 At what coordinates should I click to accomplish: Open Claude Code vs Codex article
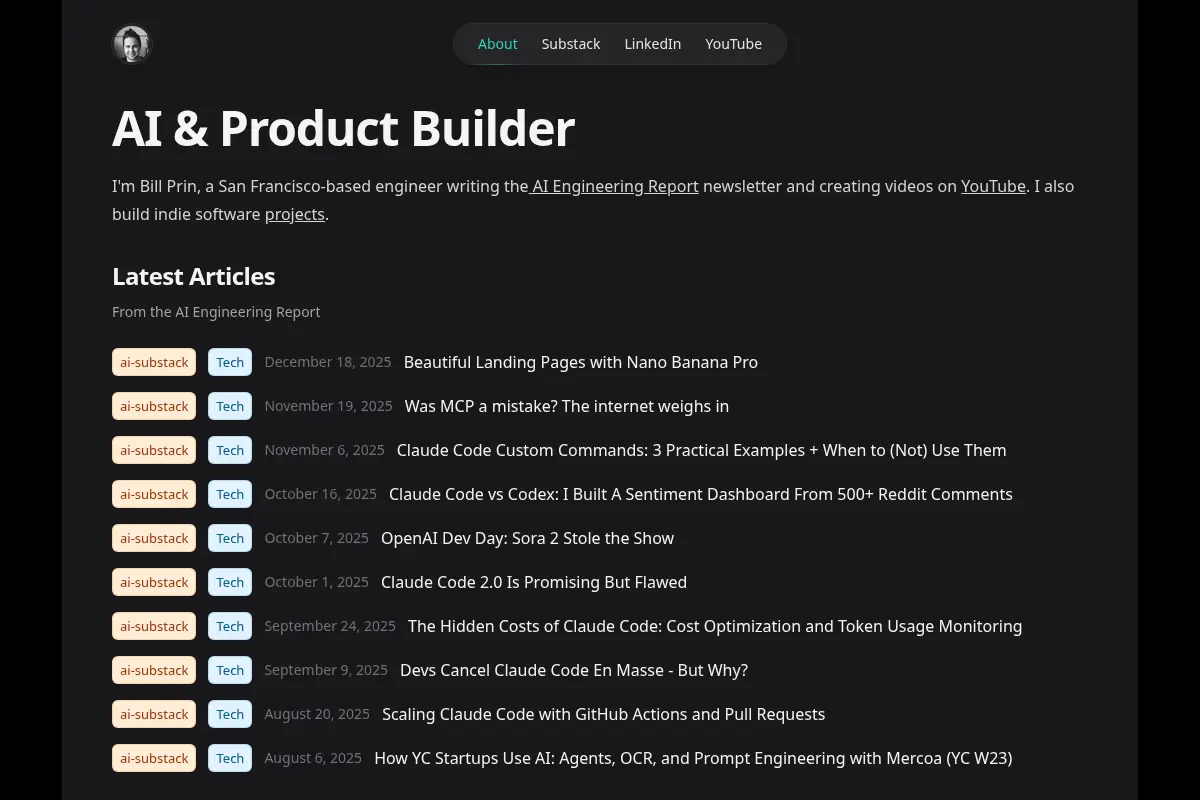point(701,494)
